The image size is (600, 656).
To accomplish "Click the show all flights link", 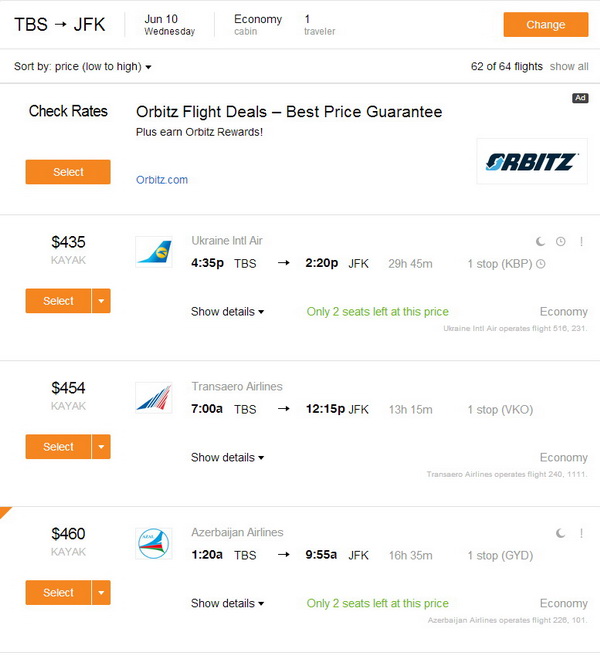I will coord(569,67).
